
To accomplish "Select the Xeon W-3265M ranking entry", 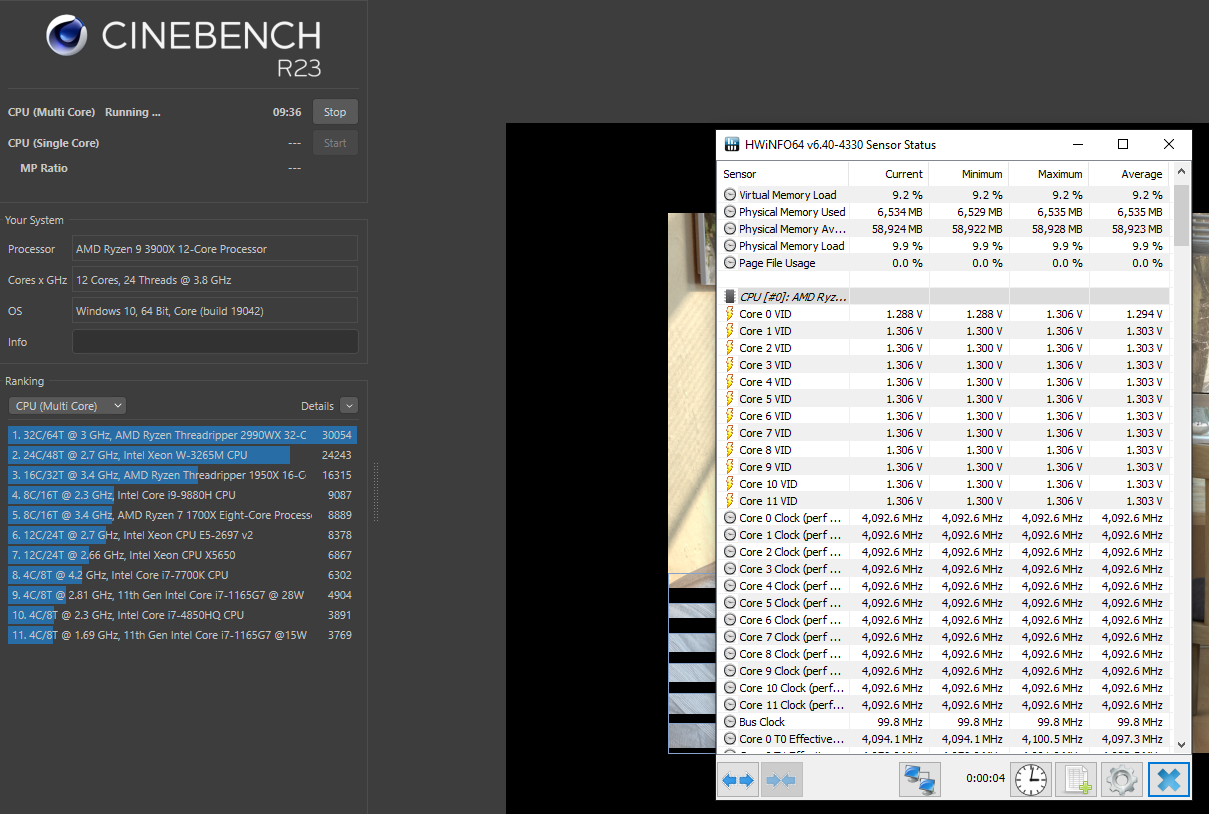I will (x=182, y=455).
